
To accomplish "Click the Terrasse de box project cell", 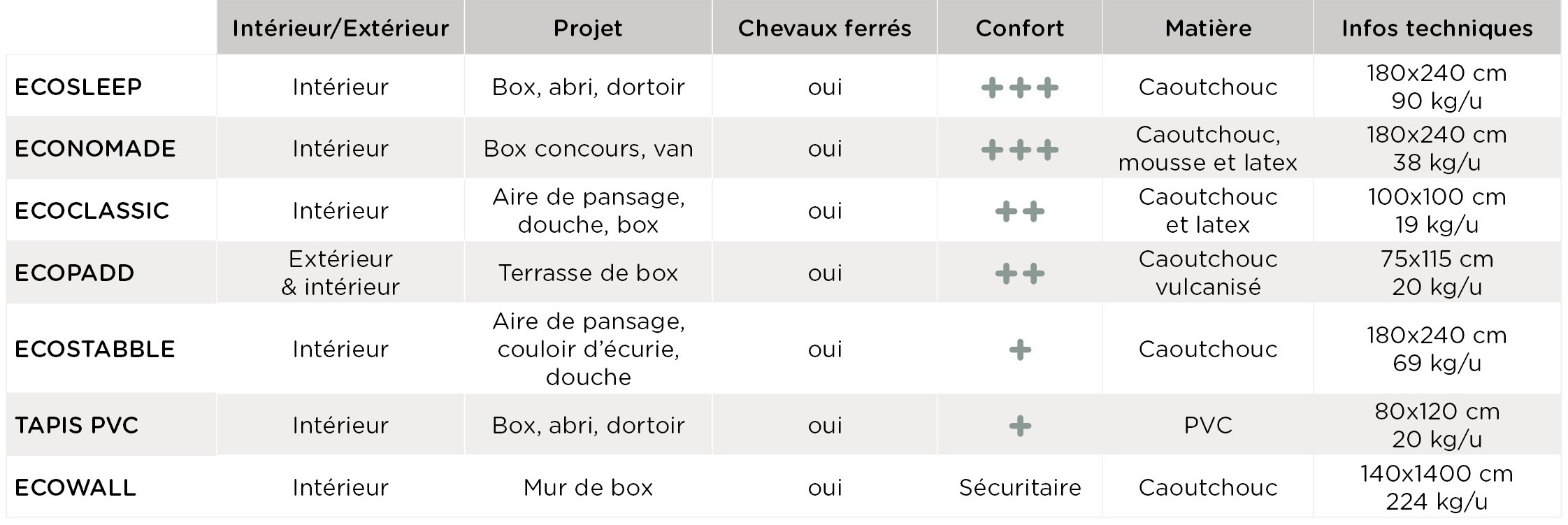I will point(588,273).
